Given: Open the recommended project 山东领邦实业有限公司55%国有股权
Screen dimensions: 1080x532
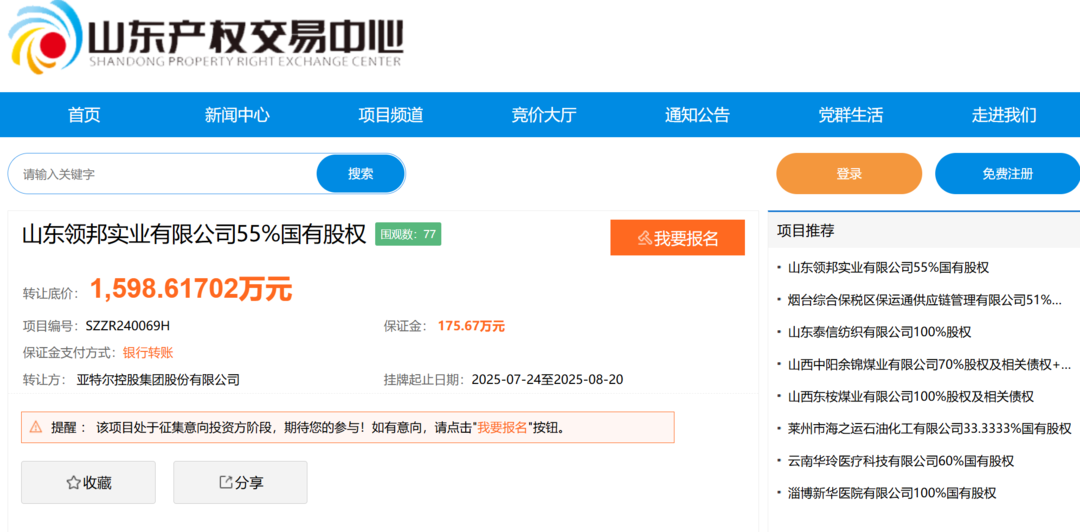Looking at the screenshot, I should 889,267.
